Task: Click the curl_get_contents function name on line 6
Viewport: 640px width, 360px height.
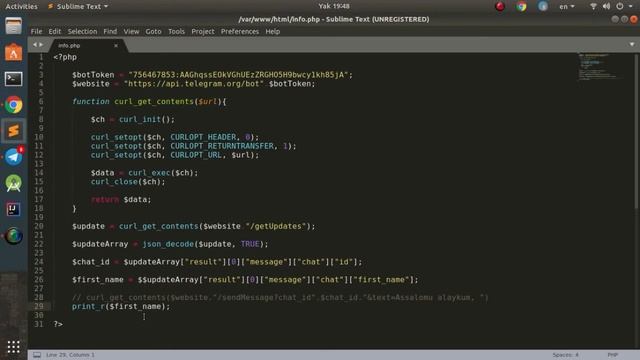Action: tap(154, 101)
